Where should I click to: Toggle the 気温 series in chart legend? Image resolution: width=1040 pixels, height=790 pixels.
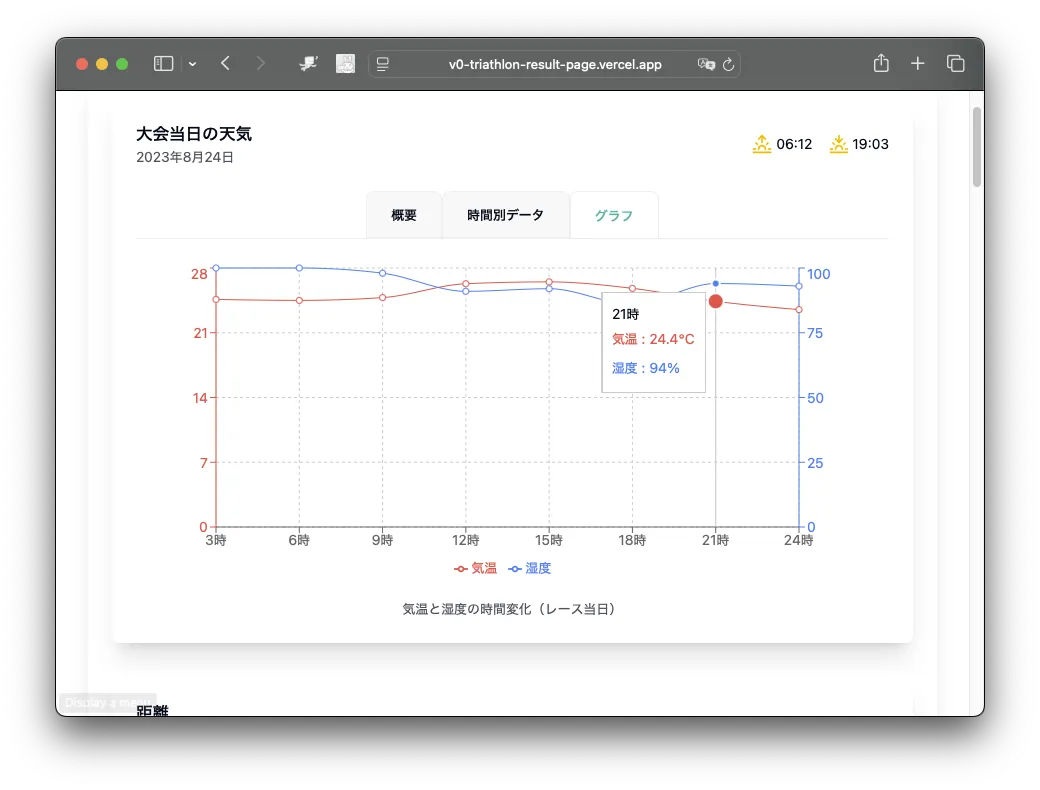point(476,568)
